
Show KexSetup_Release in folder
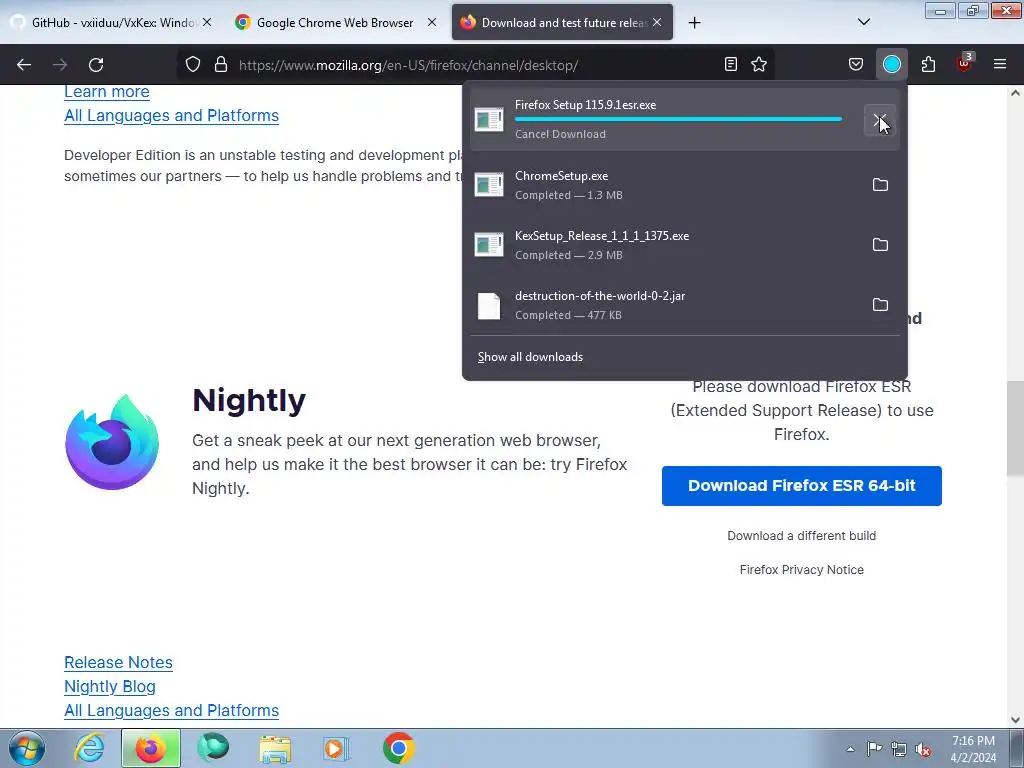[880, 245]
